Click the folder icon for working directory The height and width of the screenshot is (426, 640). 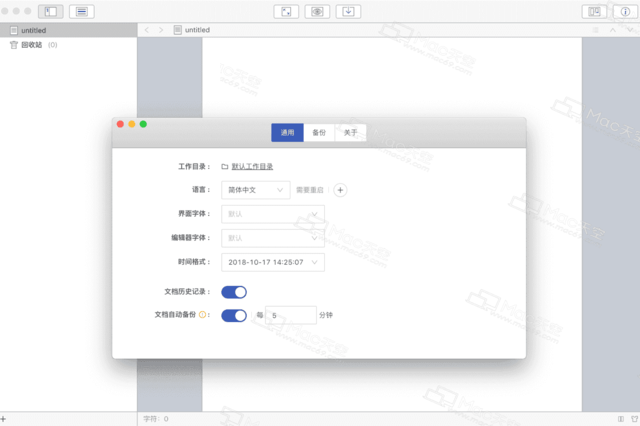(x=225, y=166)
